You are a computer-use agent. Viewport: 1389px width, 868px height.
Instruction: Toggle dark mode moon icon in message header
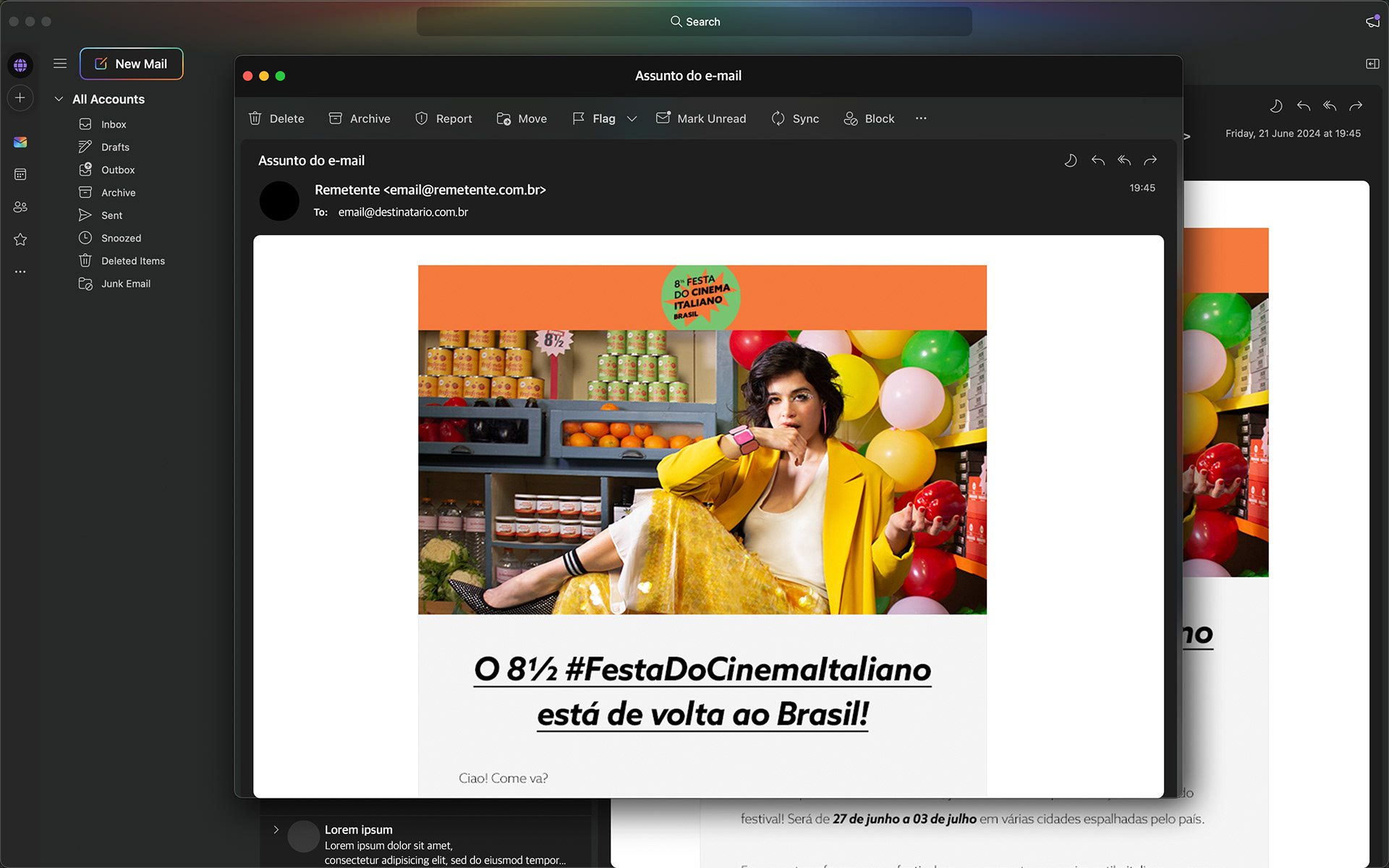pos(1071,161)
